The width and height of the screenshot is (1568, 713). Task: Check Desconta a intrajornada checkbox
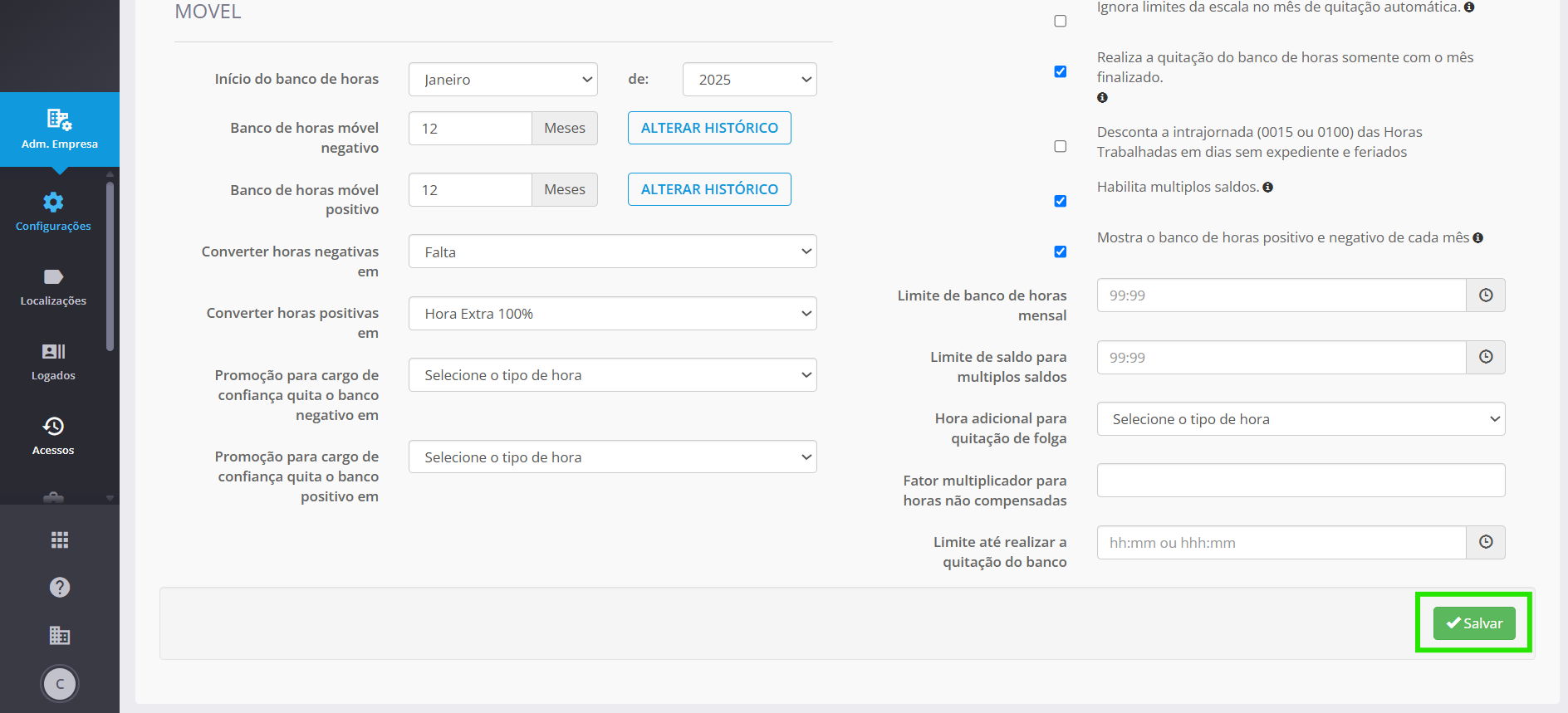[1061, 146]
